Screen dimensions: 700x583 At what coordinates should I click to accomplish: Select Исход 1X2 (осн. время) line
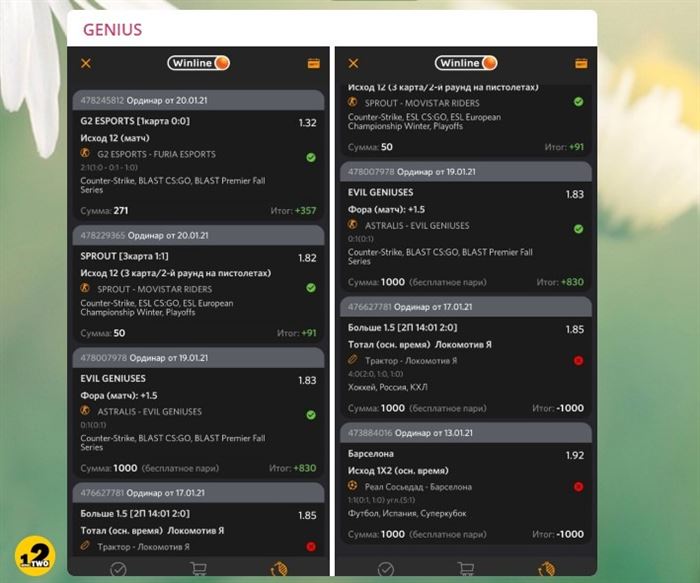(x=398, y=471)
